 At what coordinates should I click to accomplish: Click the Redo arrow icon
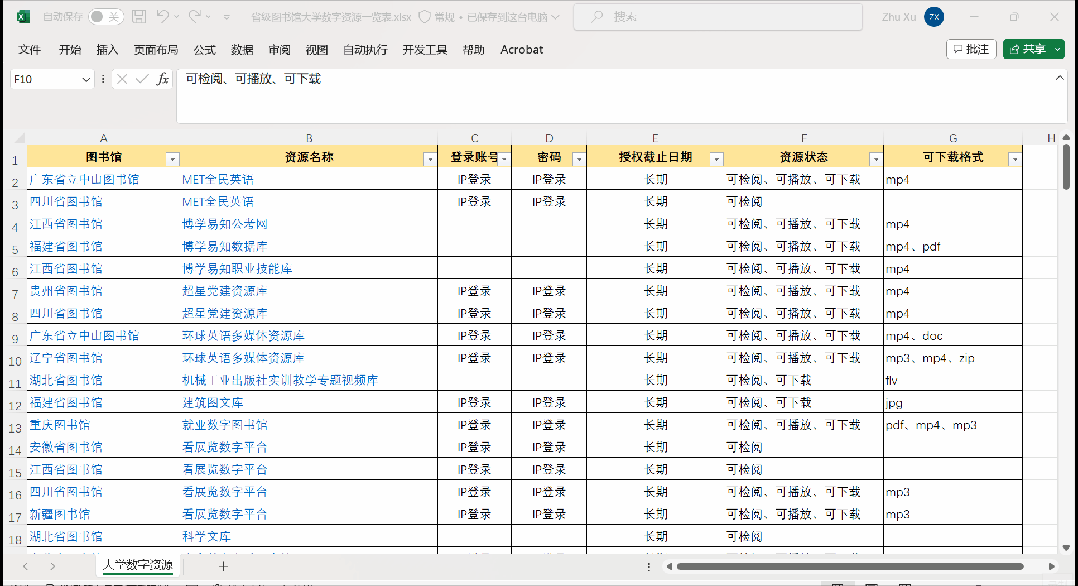[x=195, y=17]
